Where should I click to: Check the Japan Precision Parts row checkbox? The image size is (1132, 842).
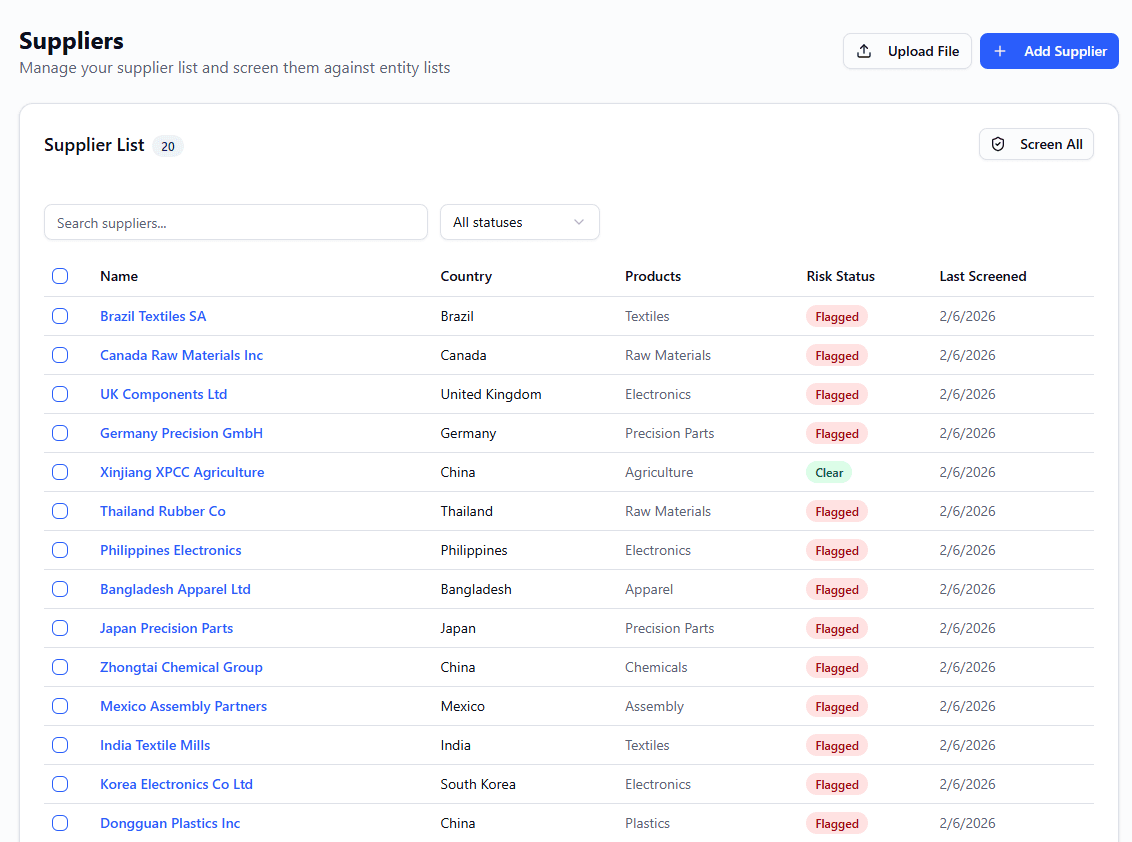(x=60, y=628)
